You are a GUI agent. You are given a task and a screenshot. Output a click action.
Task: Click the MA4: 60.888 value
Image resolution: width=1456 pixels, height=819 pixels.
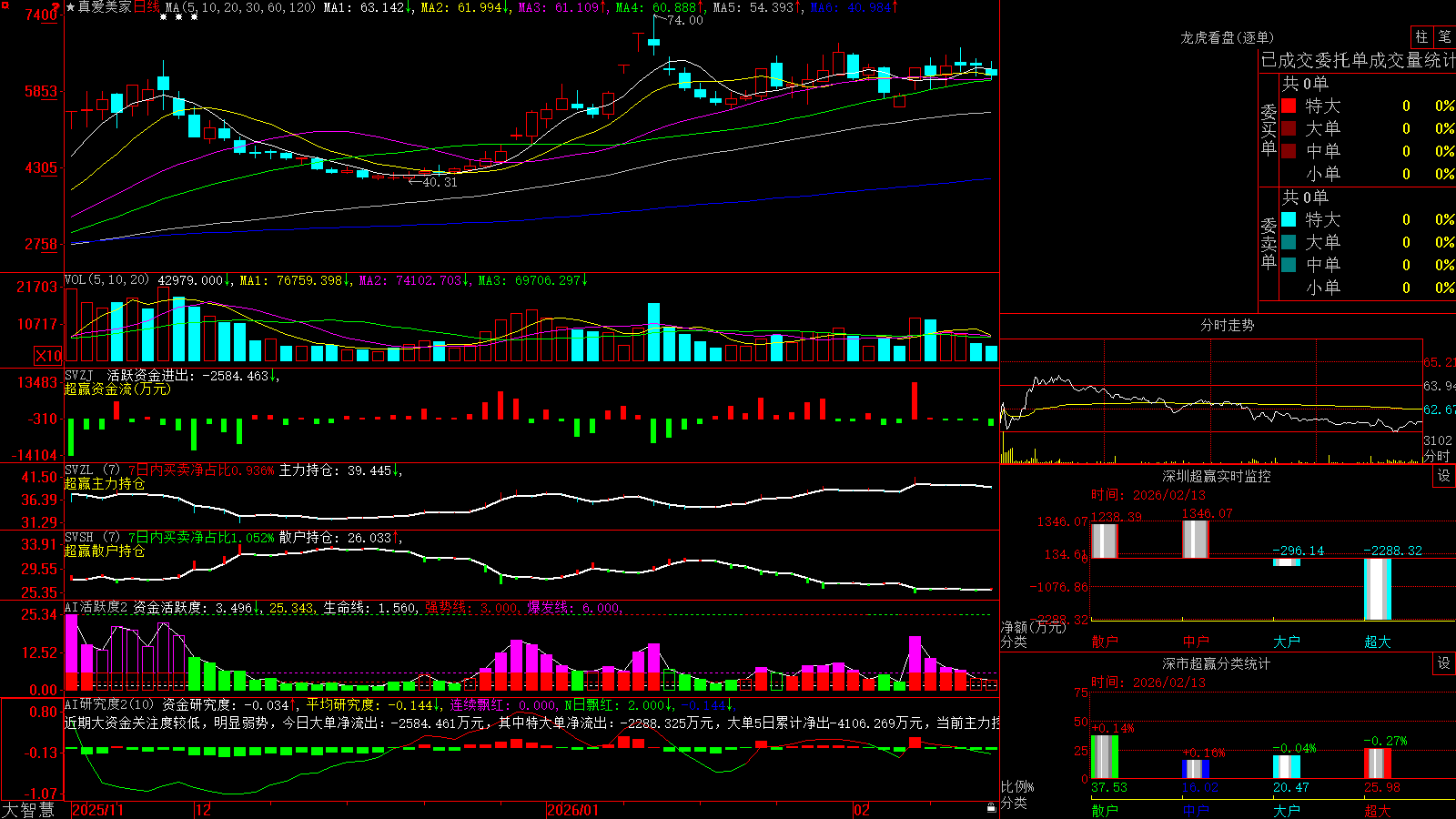[x=660, y=7]
